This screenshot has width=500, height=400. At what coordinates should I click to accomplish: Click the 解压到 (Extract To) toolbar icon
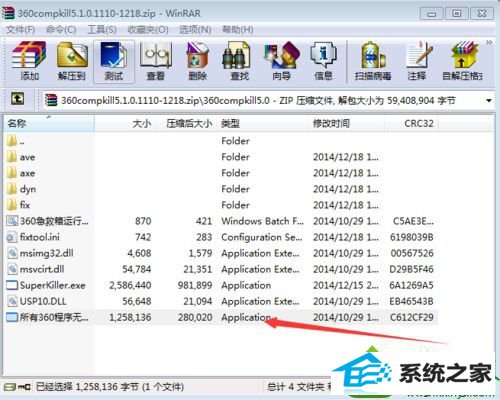[x=72, y=61]
